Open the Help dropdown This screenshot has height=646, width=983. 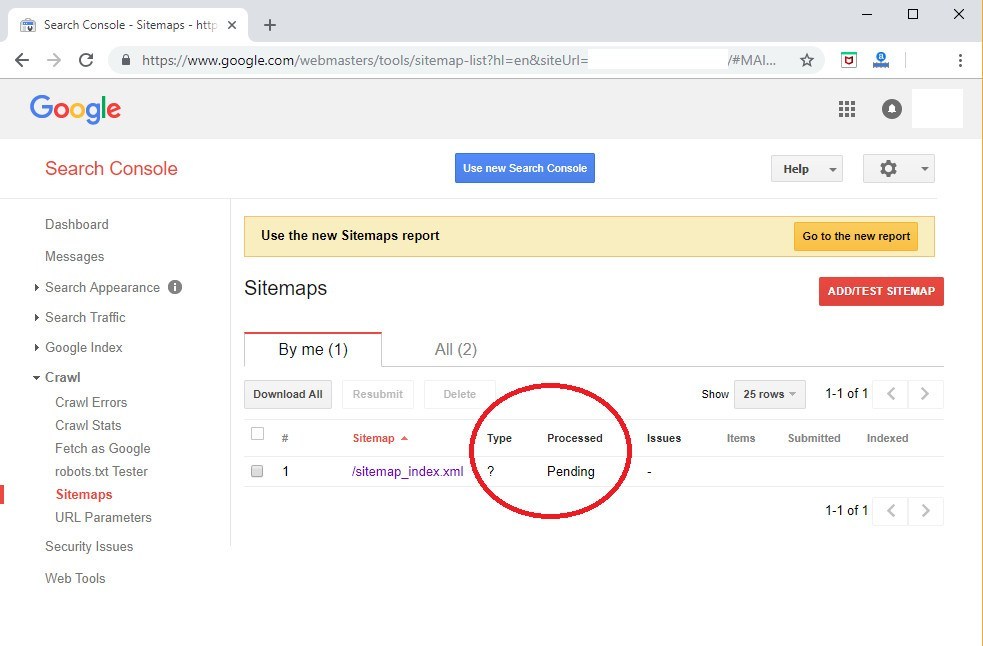(806, 169)
